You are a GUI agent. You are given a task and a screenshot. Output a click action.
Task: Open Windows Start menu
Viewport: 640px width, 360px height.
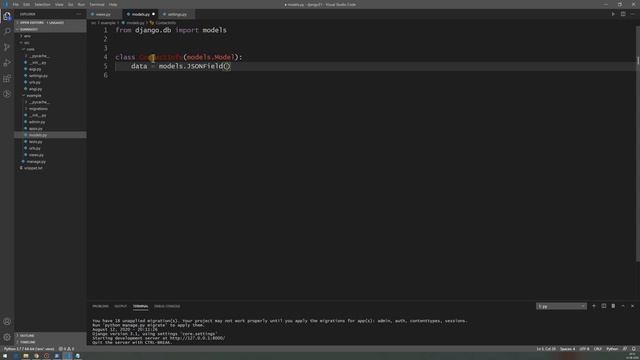coord(5,356)
